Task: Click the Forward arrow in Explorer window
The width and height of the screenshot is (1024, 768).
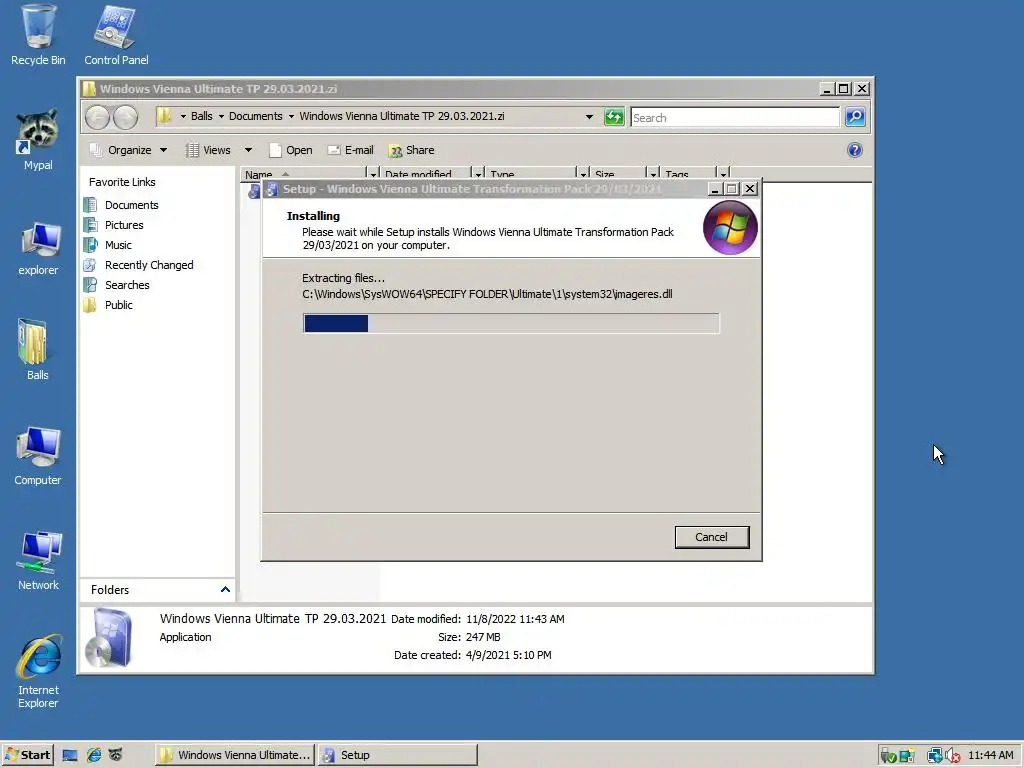Action: 125,118
